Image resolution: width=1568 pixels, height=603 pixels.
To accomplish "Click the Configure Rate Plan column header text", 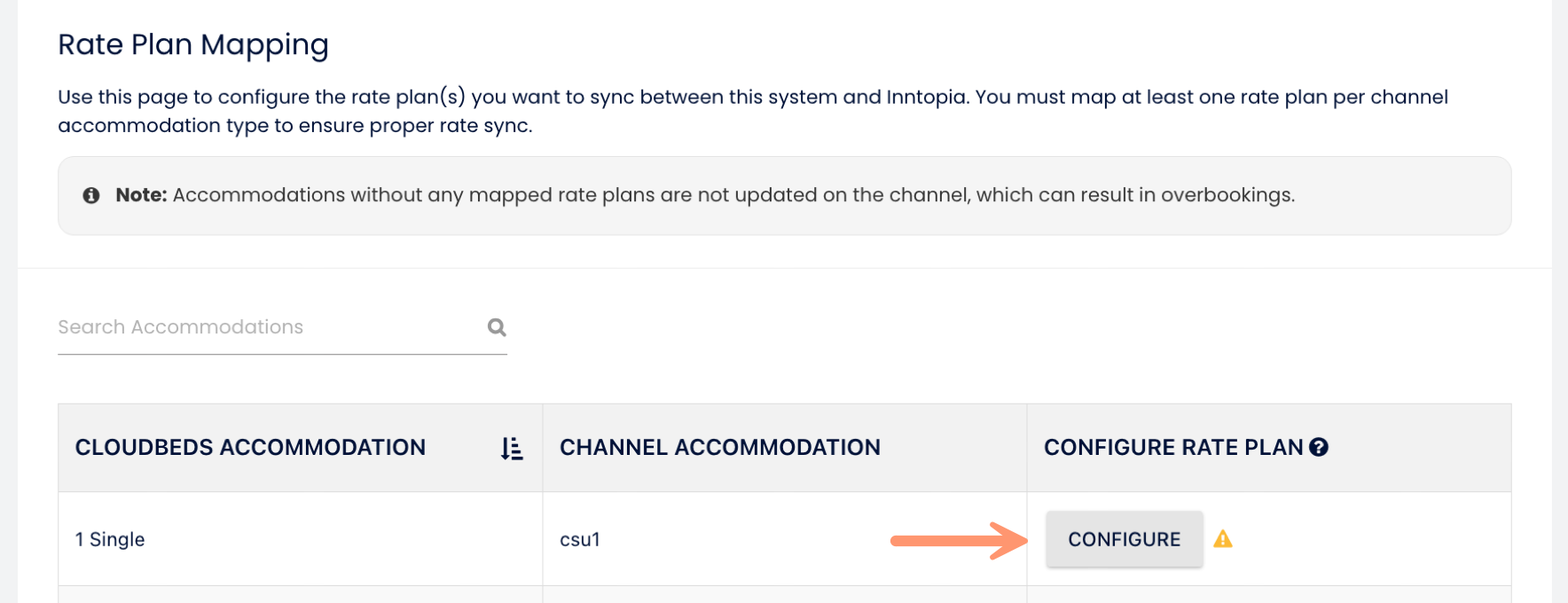I will click(1172, 448).
